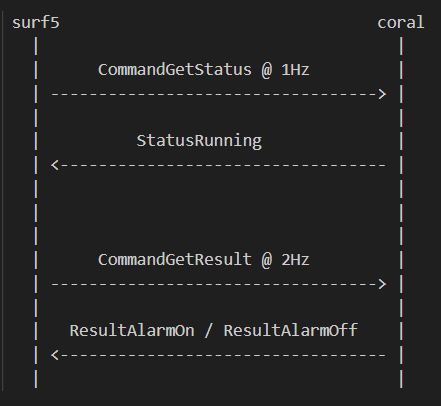The width and height of the screenshot is (441, 406).
Task: Click the slash between ResultAlarmOn and ResultAlarmOff
Action: (209, 331)
